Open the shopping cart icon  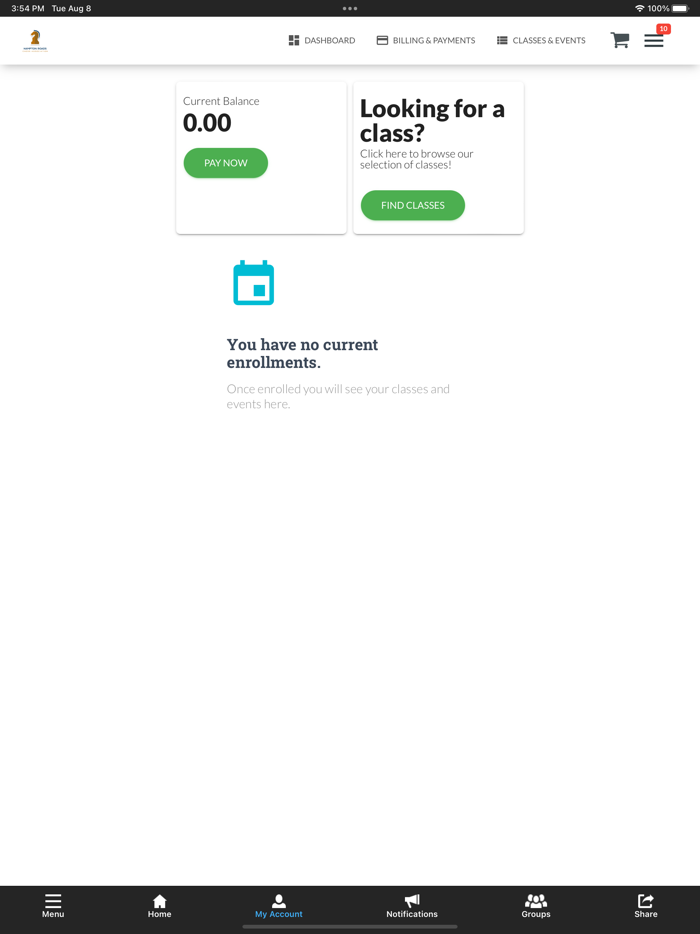pyautogui.click(x=620, y=40)
